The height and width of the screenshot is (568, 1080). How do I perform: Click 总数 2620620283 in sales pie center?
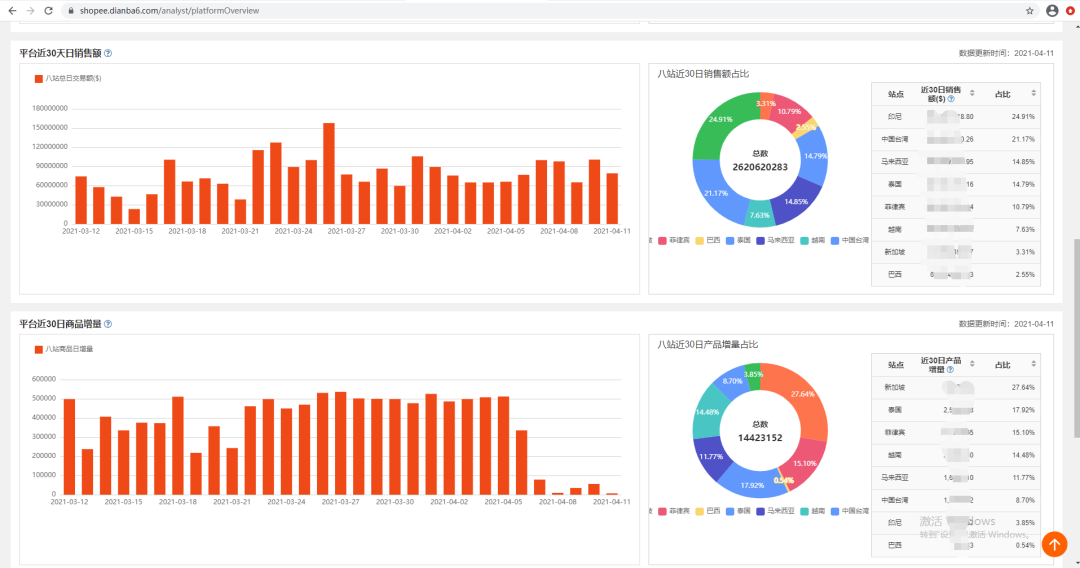(x=760, y=161)
